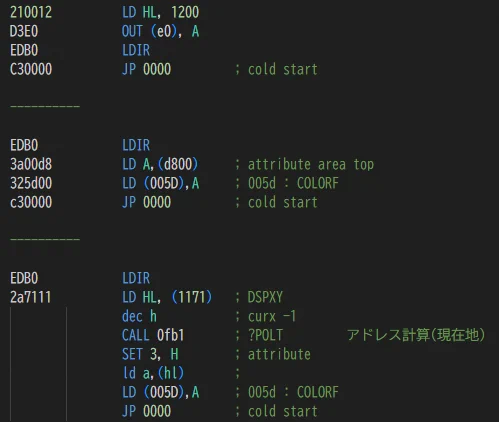Select the instruction OUT (e0), A

[160, 32]
